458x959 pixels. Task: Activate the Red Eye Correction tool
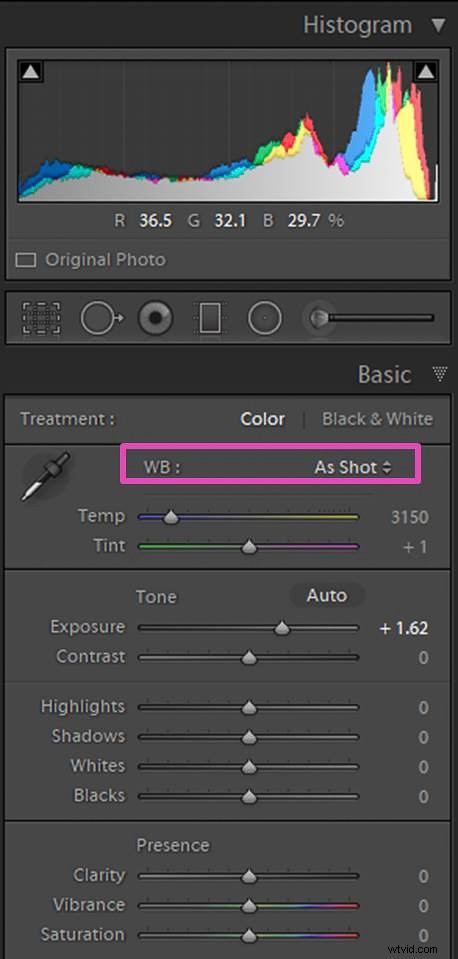(155, 319)
